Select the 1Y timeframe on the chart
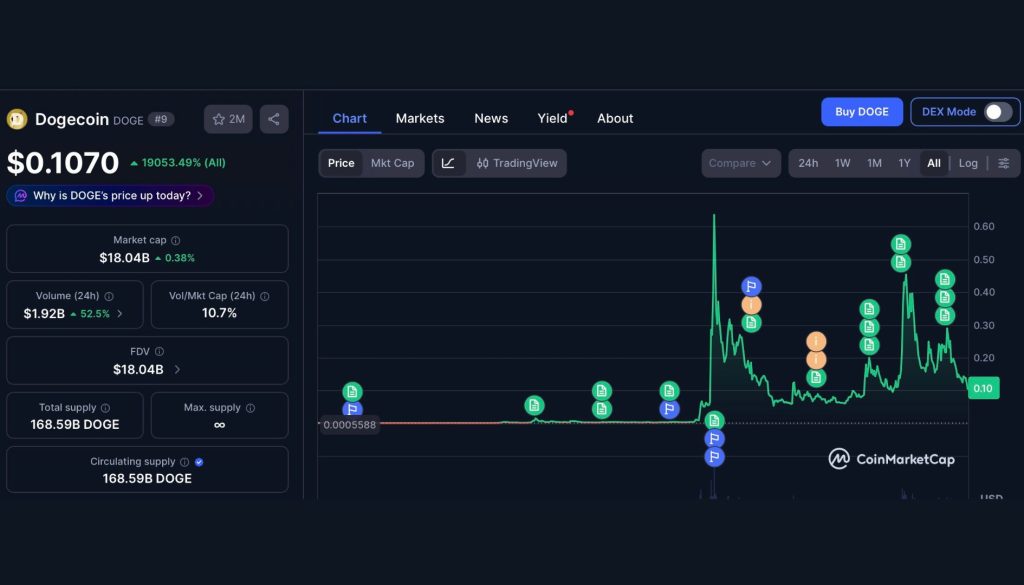 (x=906, y=162)
